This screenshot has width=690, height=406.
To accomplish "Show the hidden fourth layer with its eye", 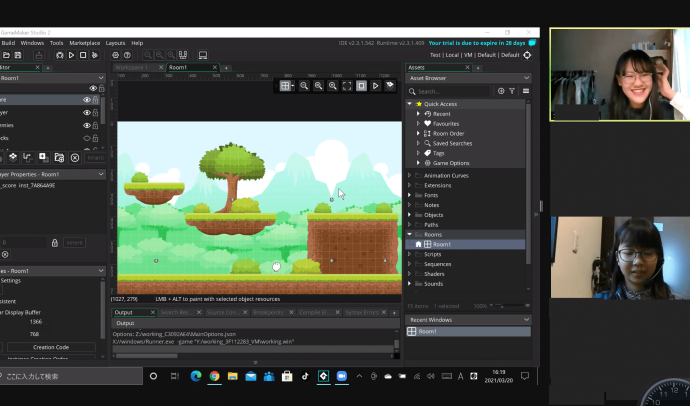I will click(87, 138).
